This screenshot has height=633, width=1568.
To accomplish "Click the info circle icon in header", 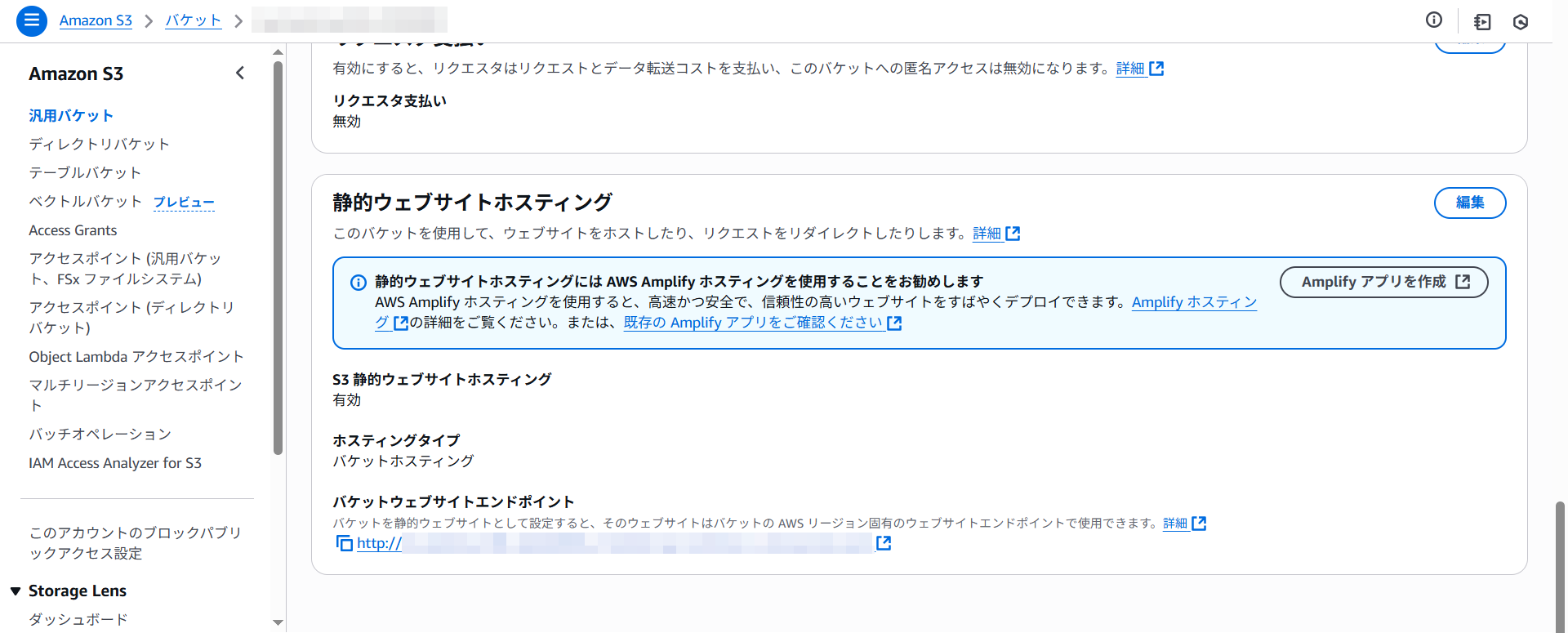I will (x=1433, y=20).
